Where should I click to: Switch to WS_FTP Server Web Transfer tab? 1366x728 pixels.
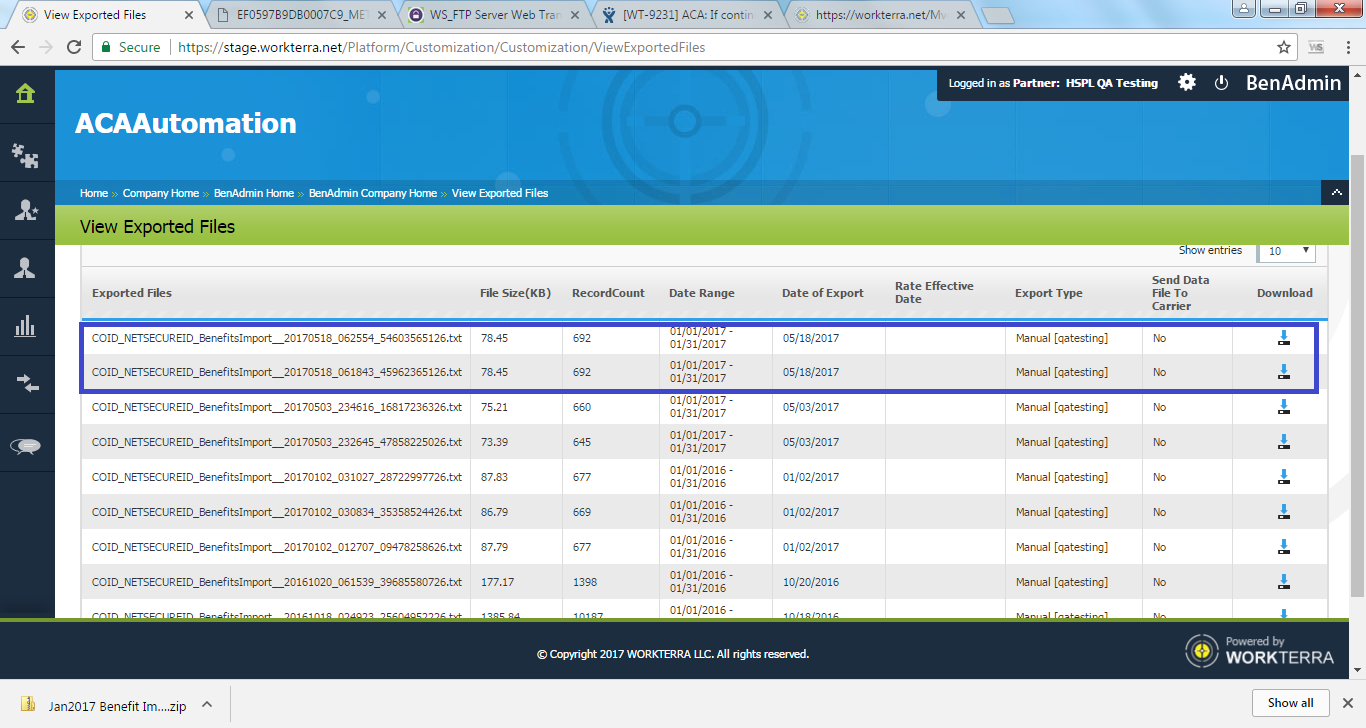pyautogui.click(x=493, y=15)
